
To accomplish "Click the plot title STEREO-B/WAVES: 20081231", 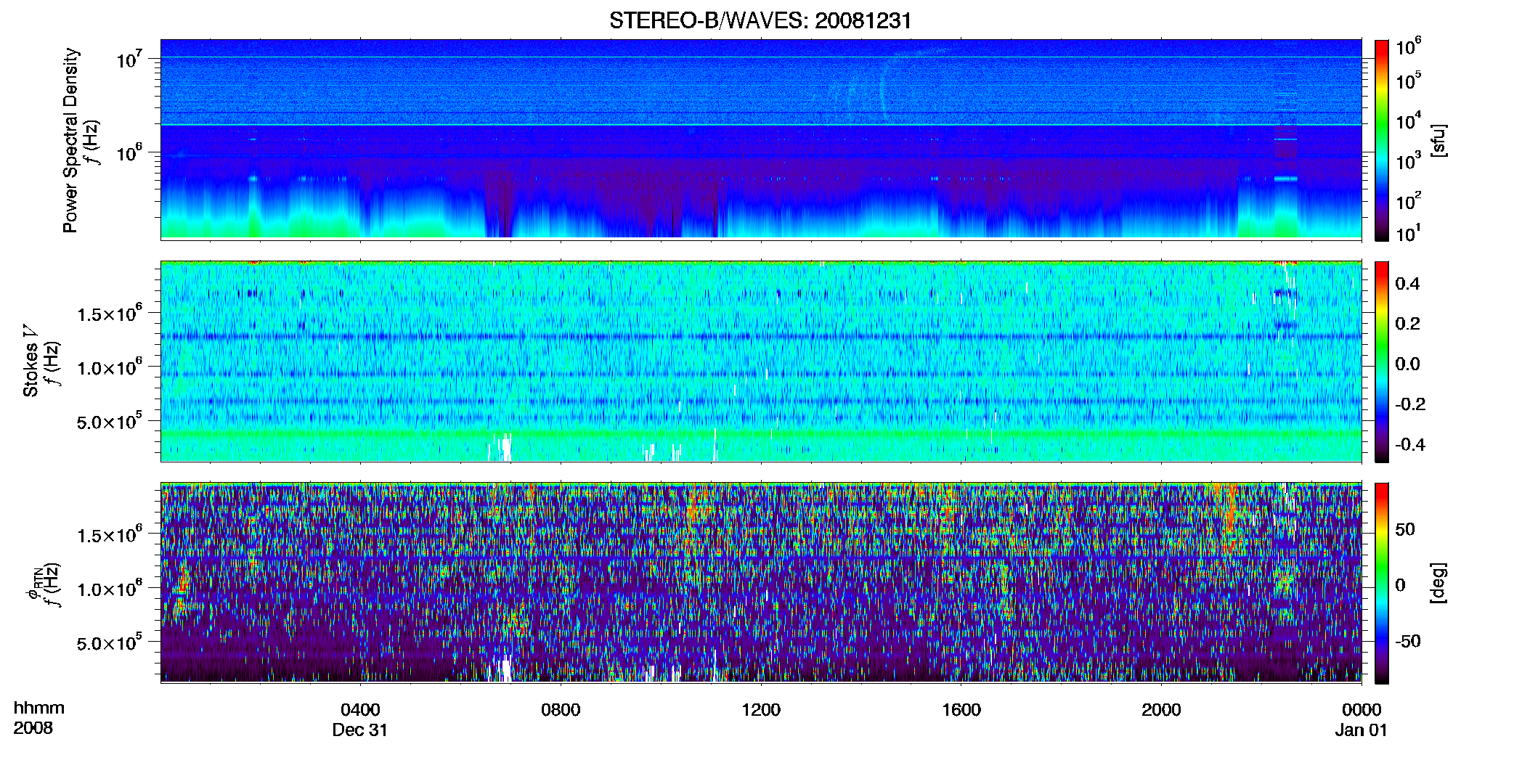I will click(760, 21).
